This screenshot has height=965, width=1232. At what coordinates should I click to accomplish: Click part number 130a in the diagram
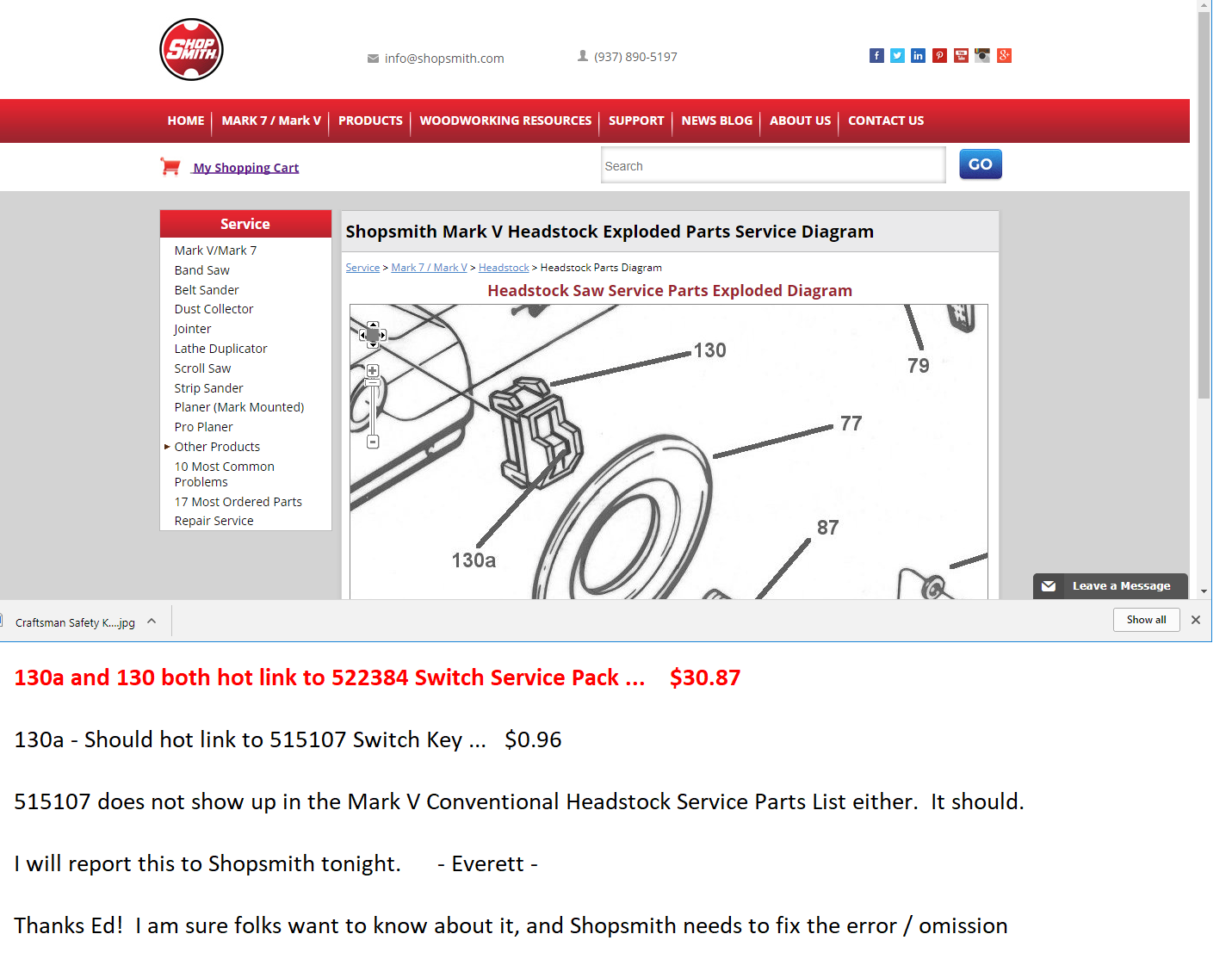474,560
